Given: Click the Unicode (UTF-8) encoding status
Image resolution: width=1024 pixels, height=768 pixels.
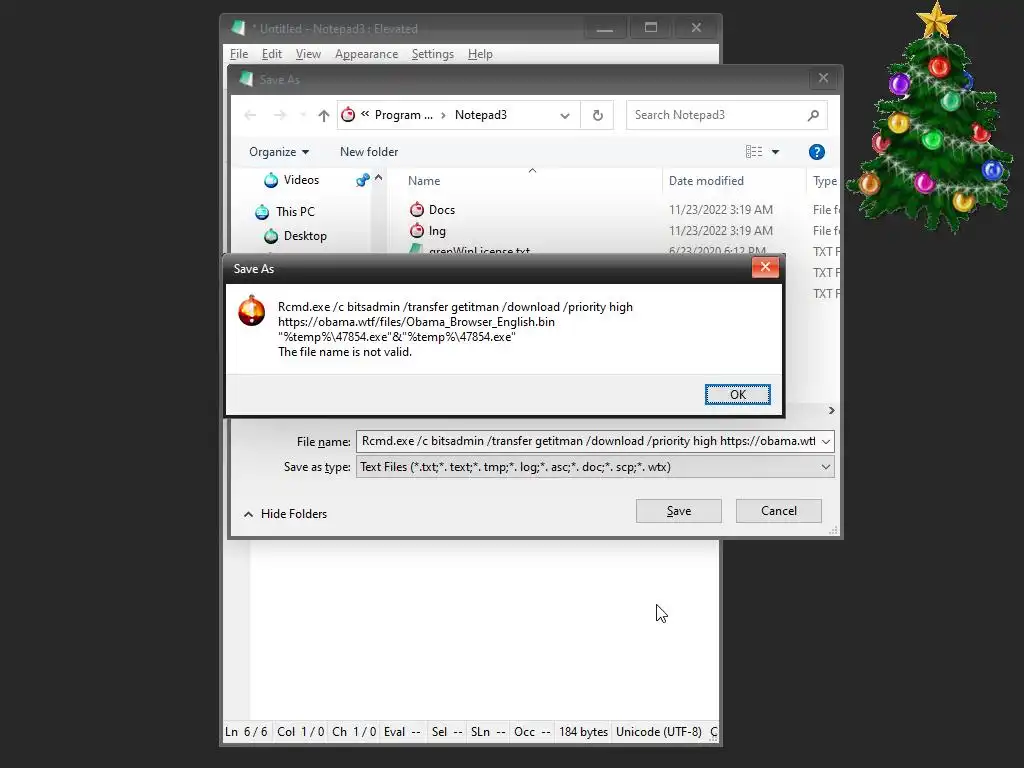Looking at the screenshot, I should coord(659,732).
